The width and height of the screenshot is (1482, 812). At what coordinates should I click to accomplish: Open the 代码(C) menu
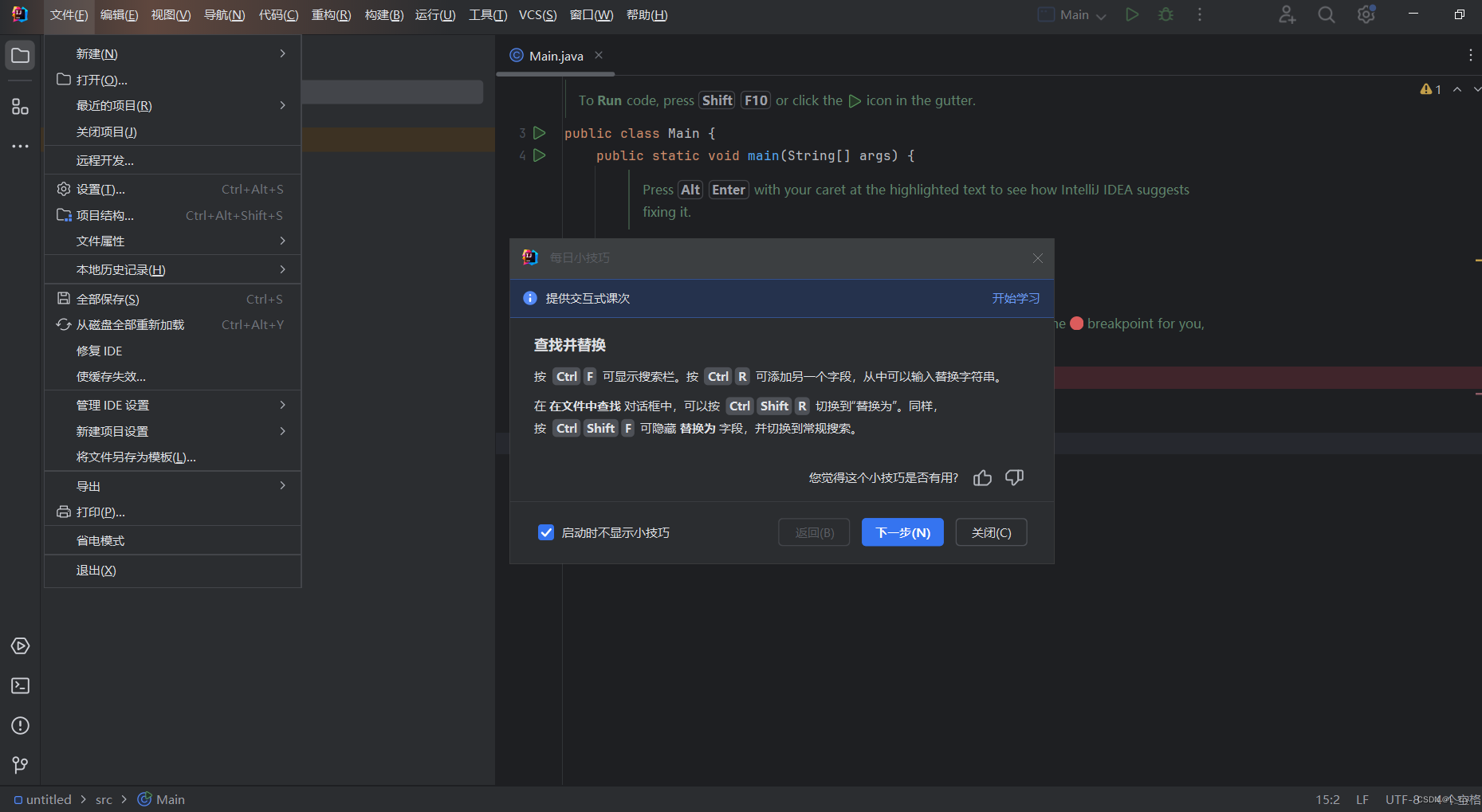[x=278, y=15]
